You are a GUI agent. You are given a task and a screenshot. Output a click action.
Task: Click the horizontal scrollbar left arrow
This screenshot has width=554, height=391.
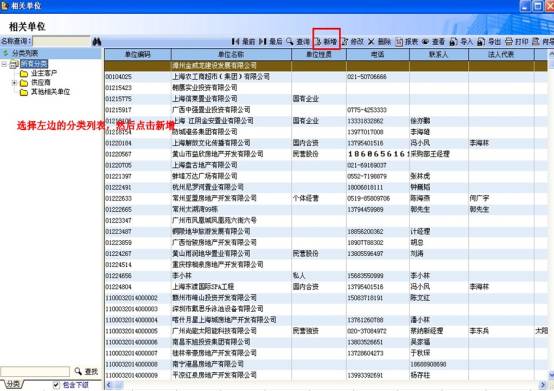pyautogui.click(x=109, y=385)
